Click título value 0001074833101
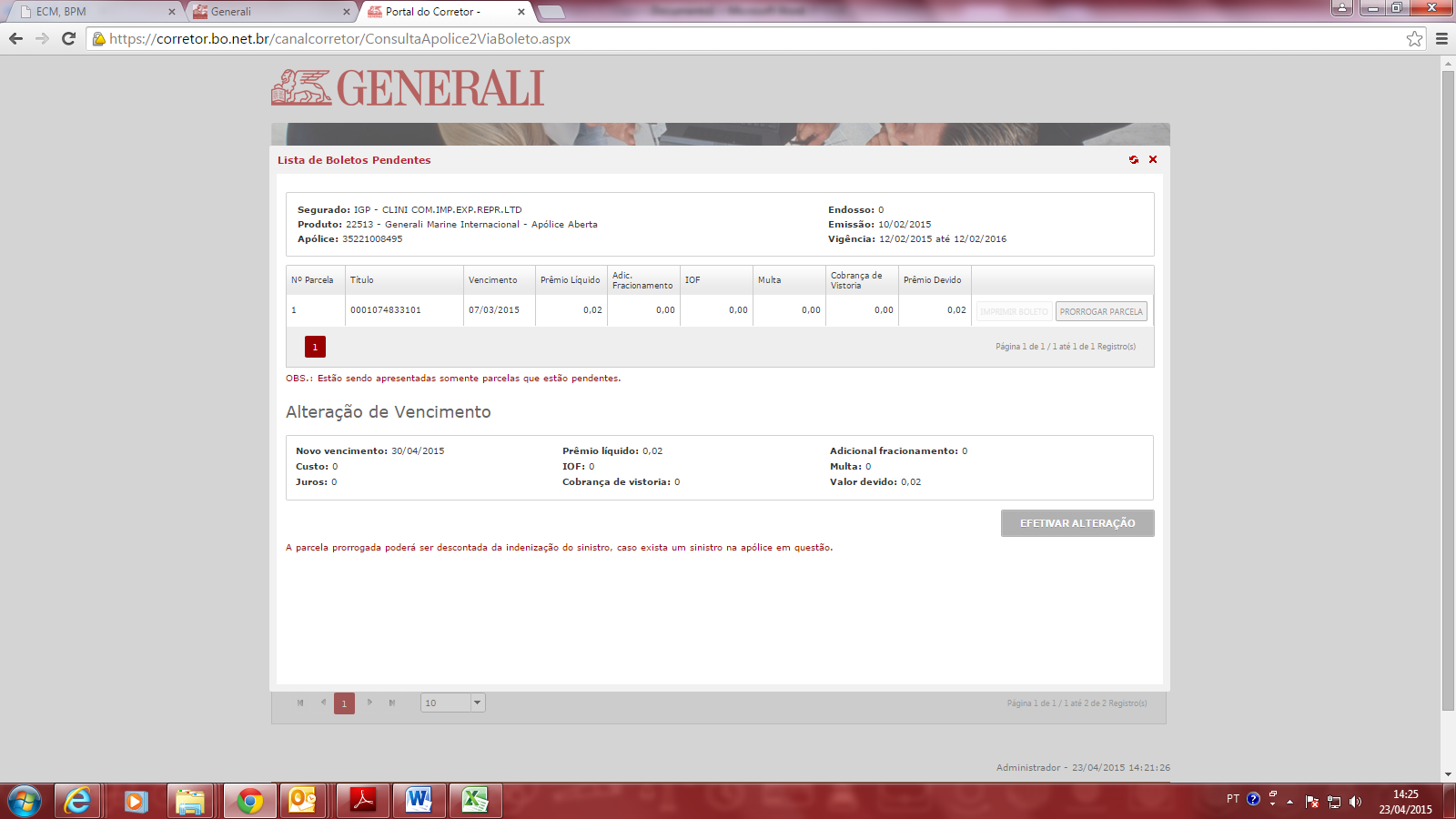Screen dimensions: 1456x819 [386, 310]
